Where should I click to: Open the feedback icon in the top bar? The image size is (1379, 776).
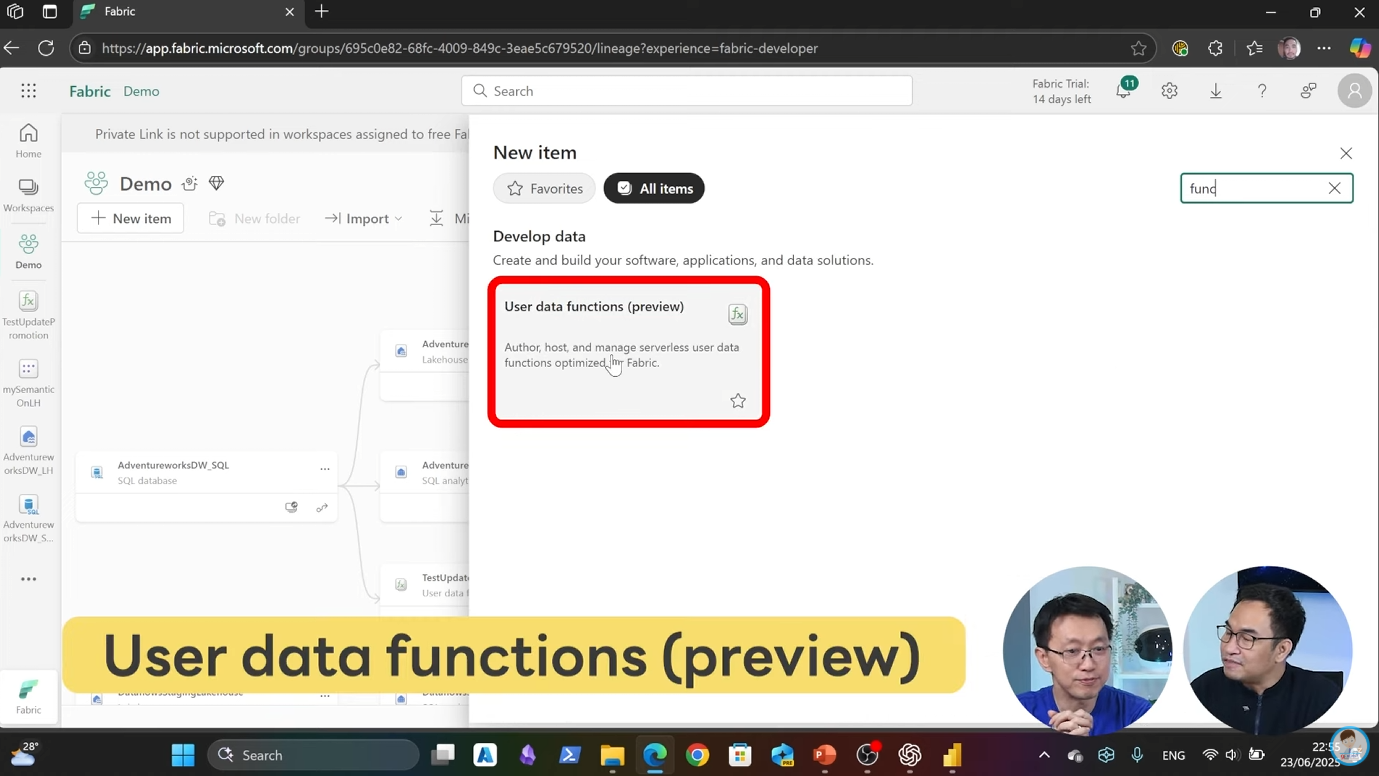[x=1308, y=90]
